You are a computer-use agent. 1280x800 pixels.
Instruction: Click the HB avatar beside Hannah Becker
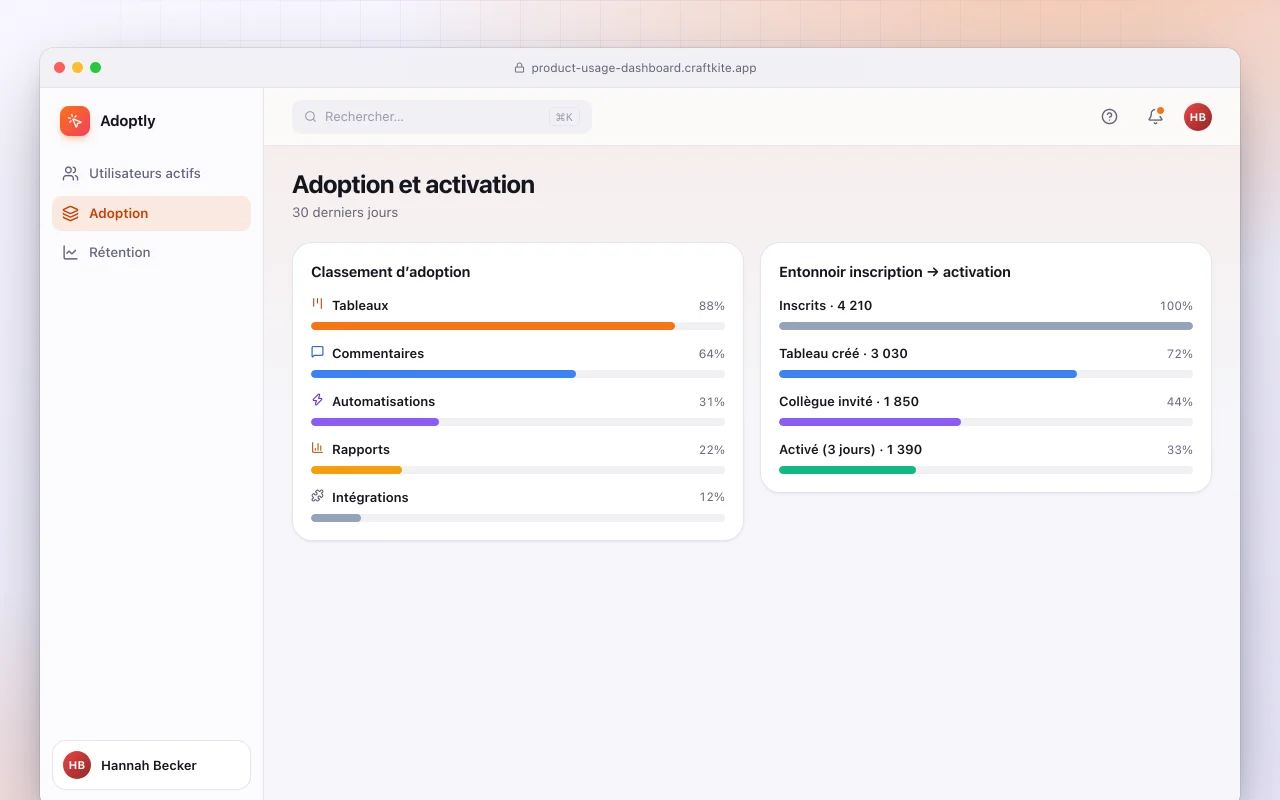[x=77, y=765]
